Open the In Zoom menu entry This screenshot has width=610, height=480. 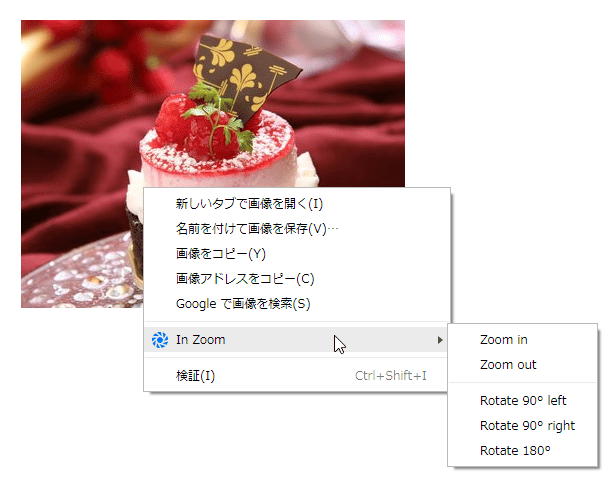tap(296, 340)
